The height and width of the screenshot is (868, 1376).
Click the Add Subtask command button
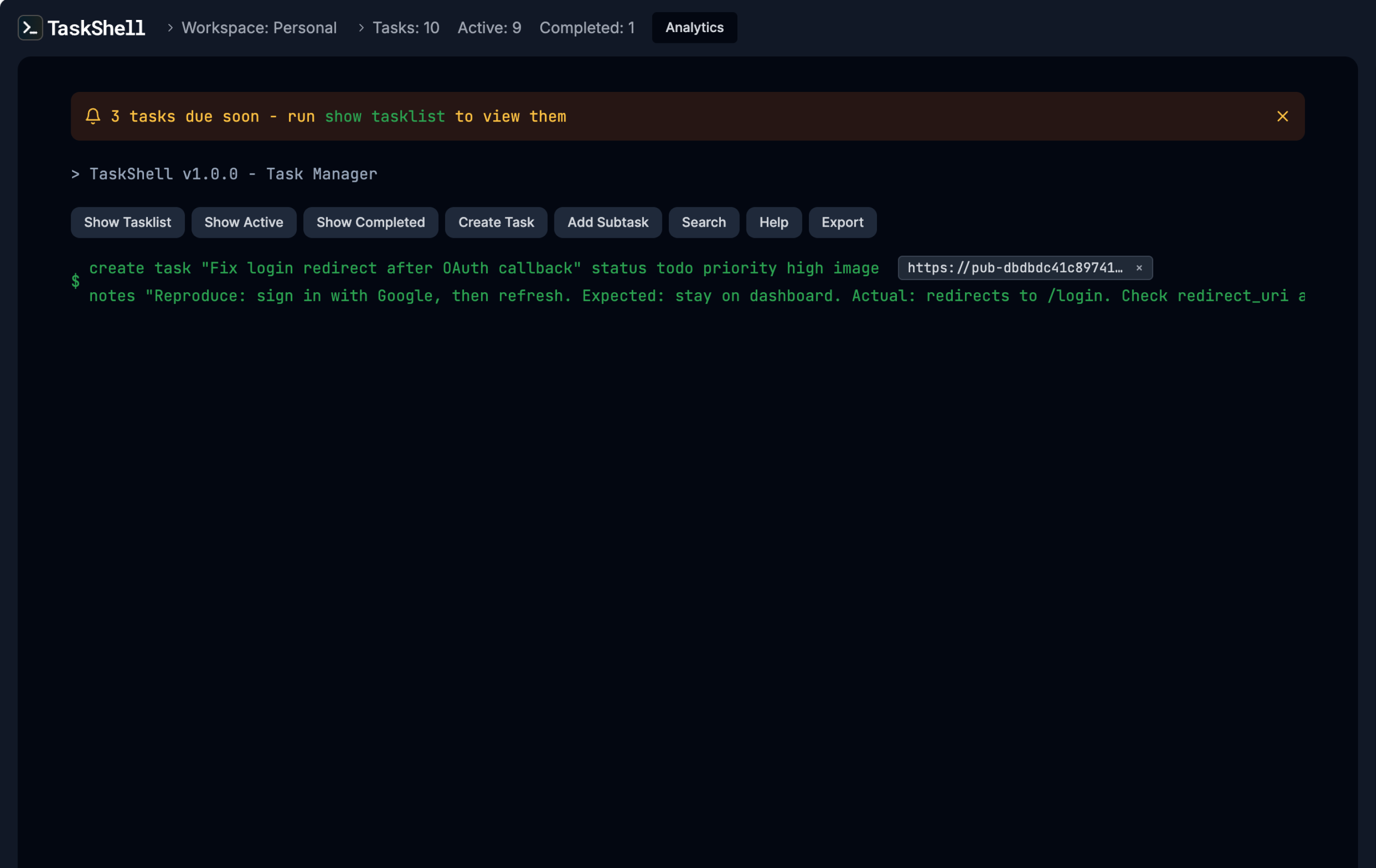point(608,222)
